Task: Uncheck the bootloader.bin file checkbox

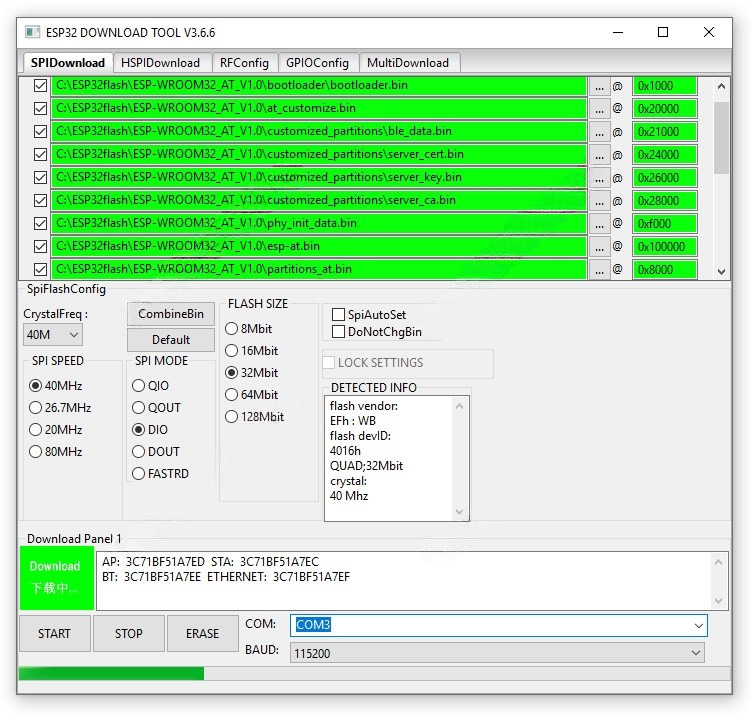Action: tap(40, 86)
